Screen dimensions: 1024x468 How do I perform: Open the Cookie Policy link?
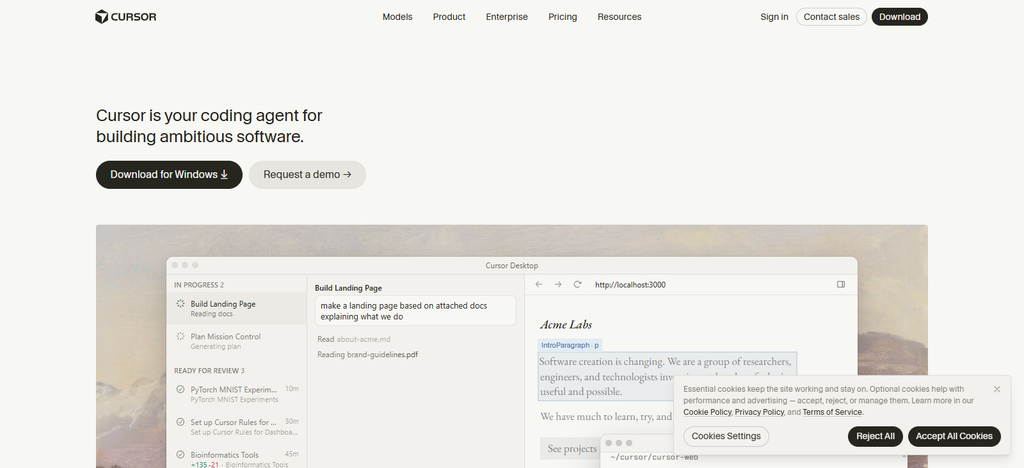(707, 413)
